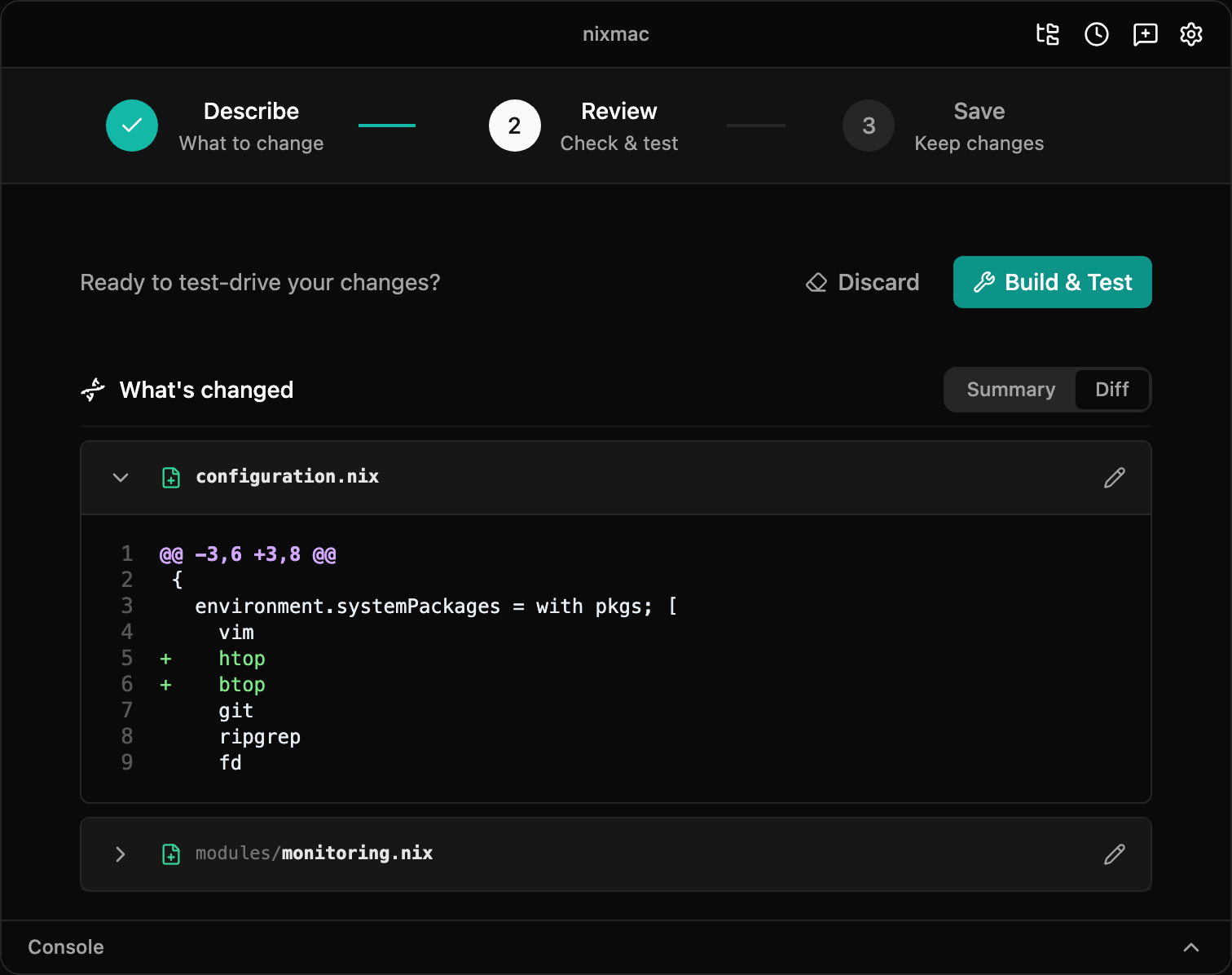Image resolution: width=1232 pixels, height=975 pixels.
Task: Go to the Describe step label
Action: pyautogui.click(x=251, y=111)
